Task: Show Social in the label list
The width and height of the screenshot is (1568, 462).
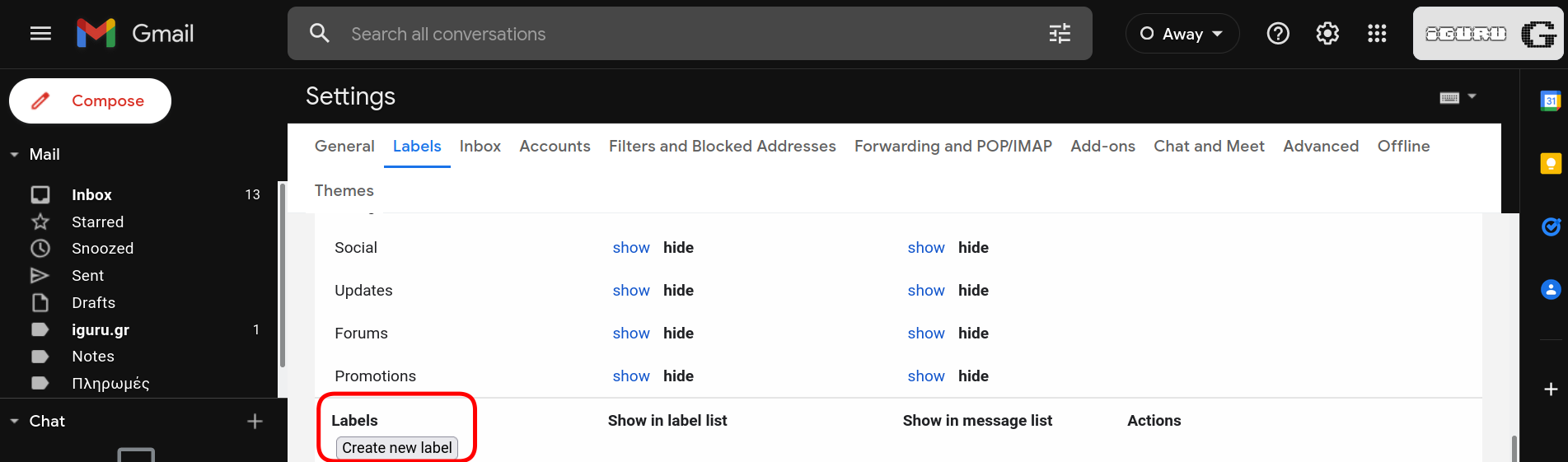Action: click(x=631, y=248)
